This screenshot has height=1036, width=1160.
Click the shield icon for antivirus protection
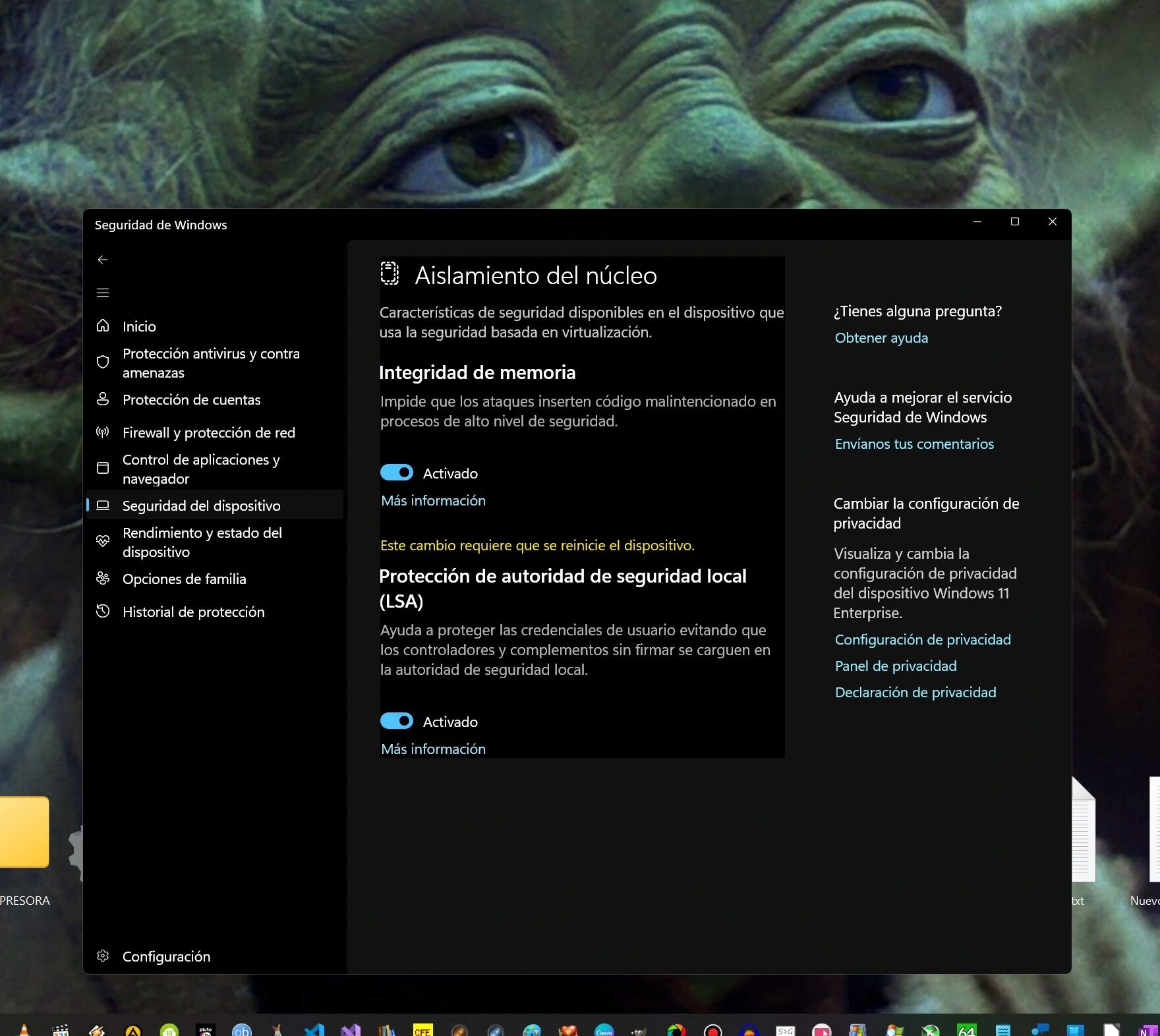pyautogui.click(x=103, y=362)
